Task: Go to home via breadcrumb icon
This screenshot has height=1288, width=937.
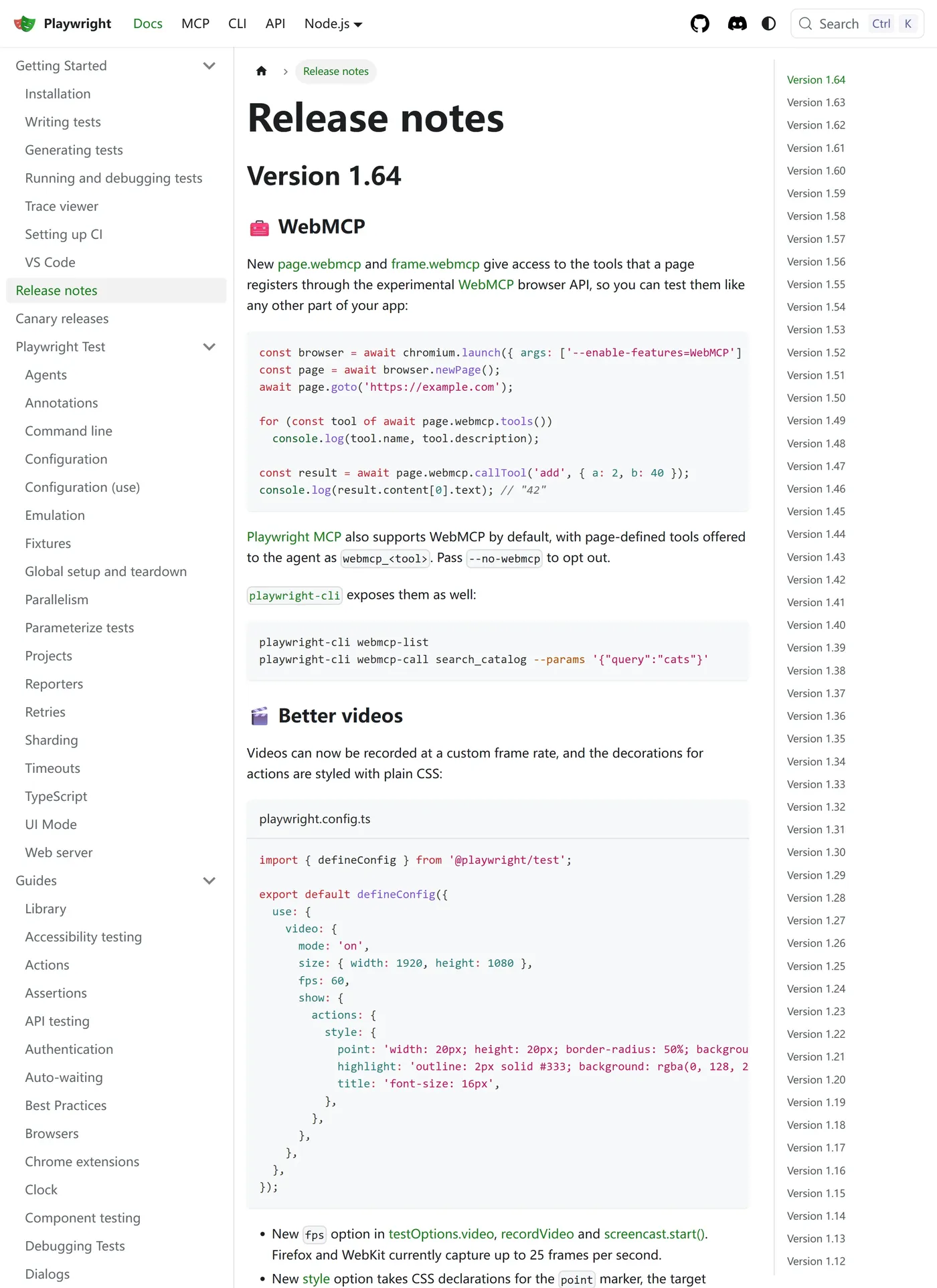Action: tap(262, 71)
